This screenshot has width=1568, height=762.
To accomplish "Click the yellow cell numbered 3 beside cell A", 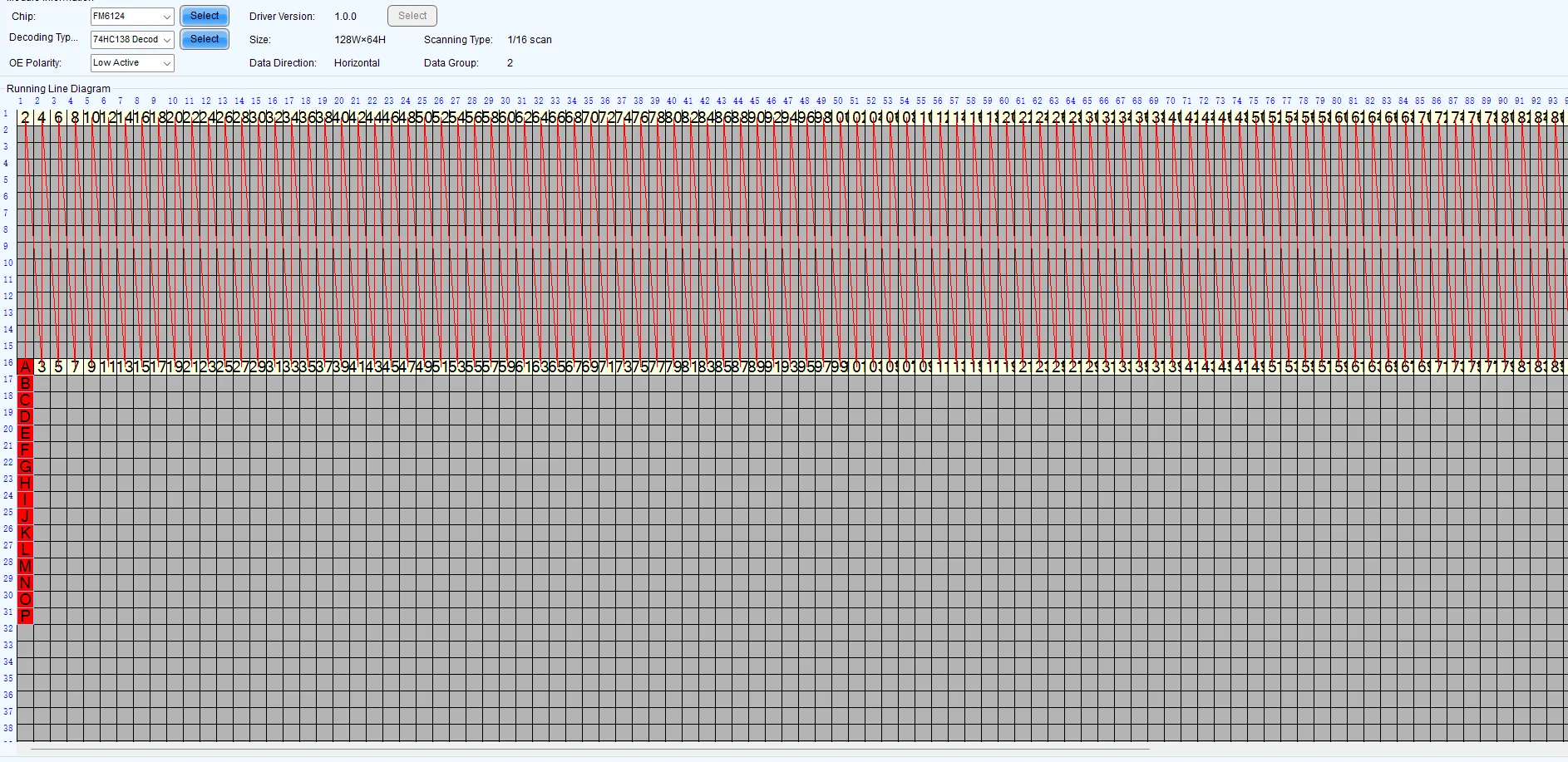I will pos(42,366).
